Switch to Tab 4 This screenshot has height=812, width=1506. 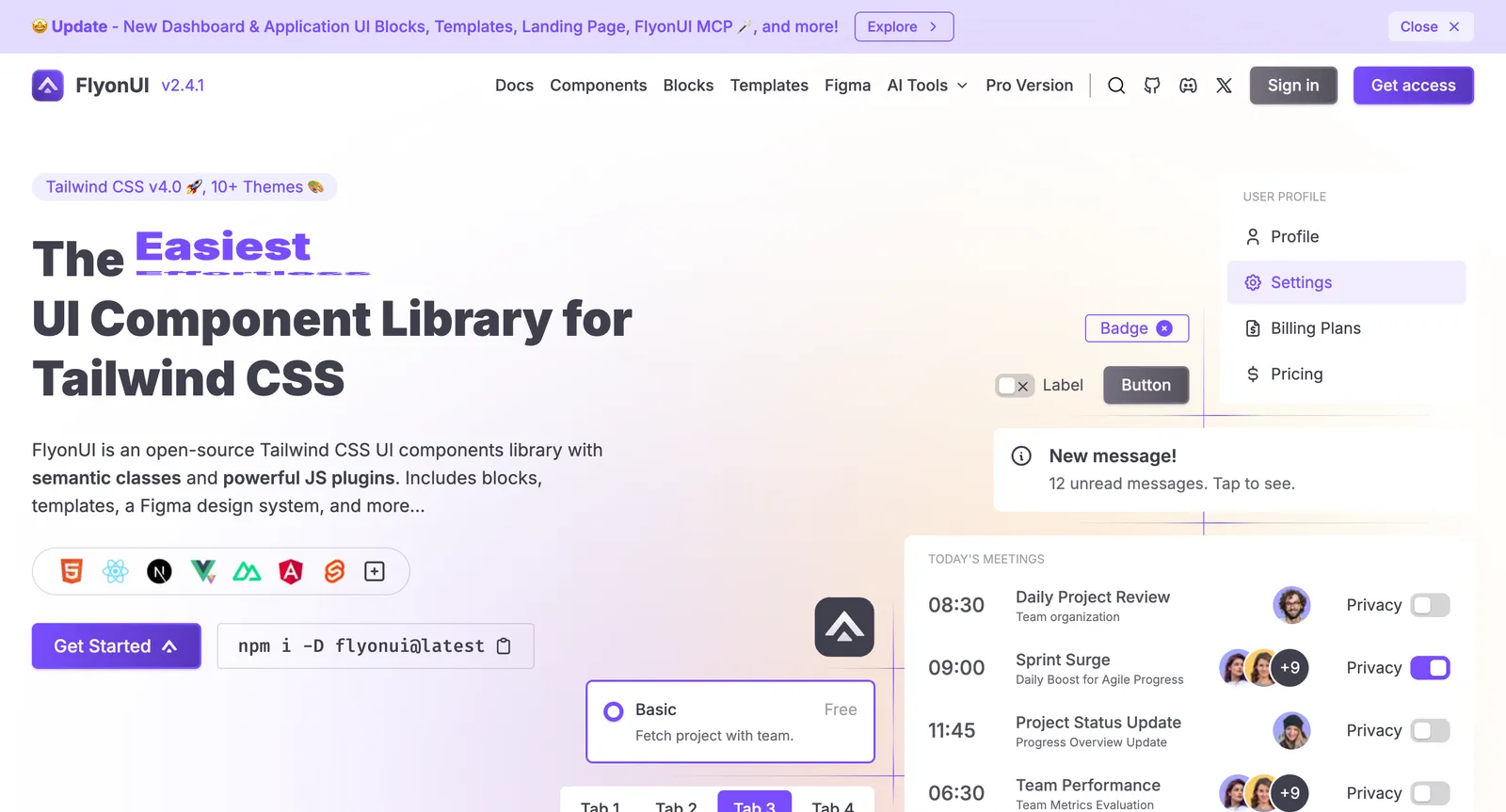tap(832, 804)
